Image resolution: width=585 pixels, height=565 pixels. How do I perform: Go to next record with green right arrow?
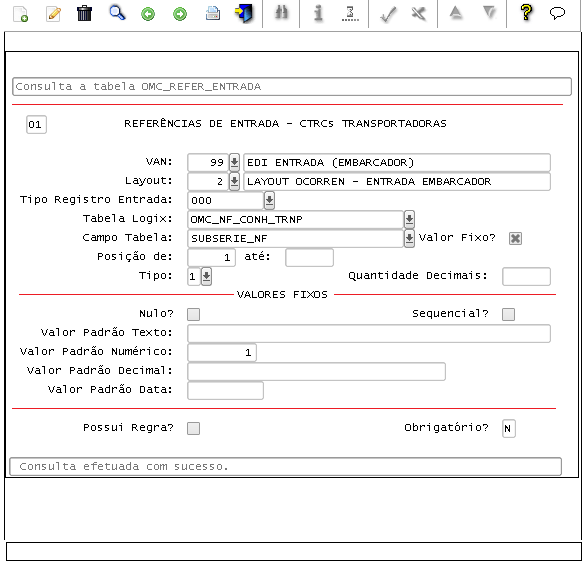180,15
